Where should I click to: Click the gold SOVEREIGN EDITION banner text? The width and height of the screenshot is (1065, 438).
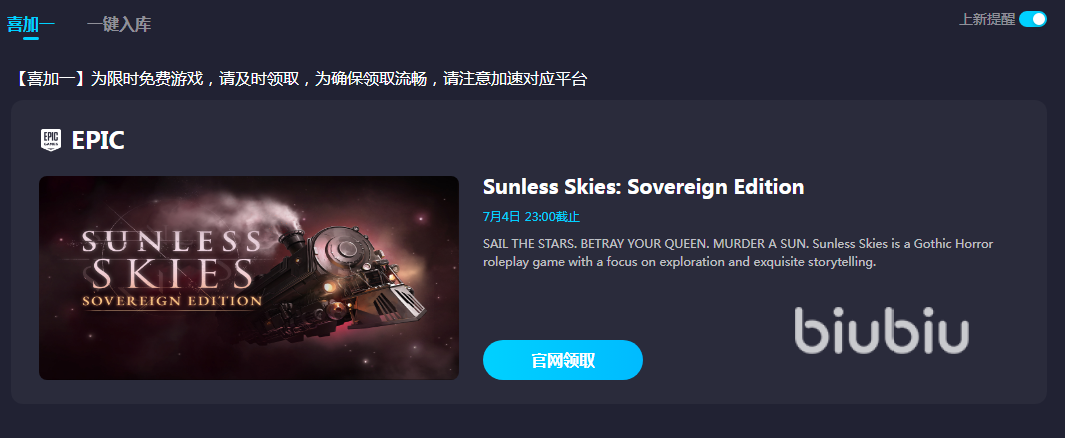172,299
